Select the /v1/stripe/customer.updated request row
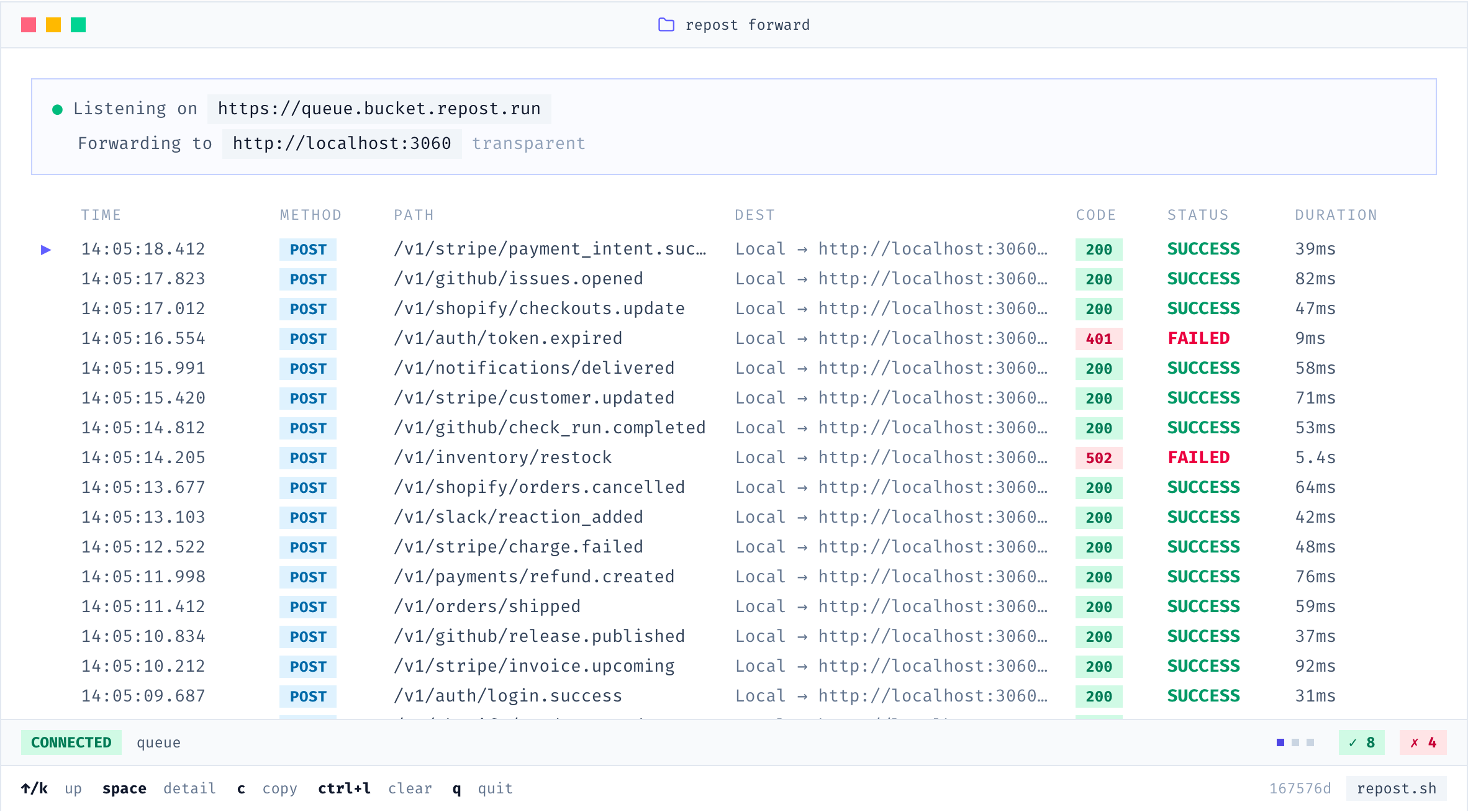1468x812 pixels. click(734, 398)
